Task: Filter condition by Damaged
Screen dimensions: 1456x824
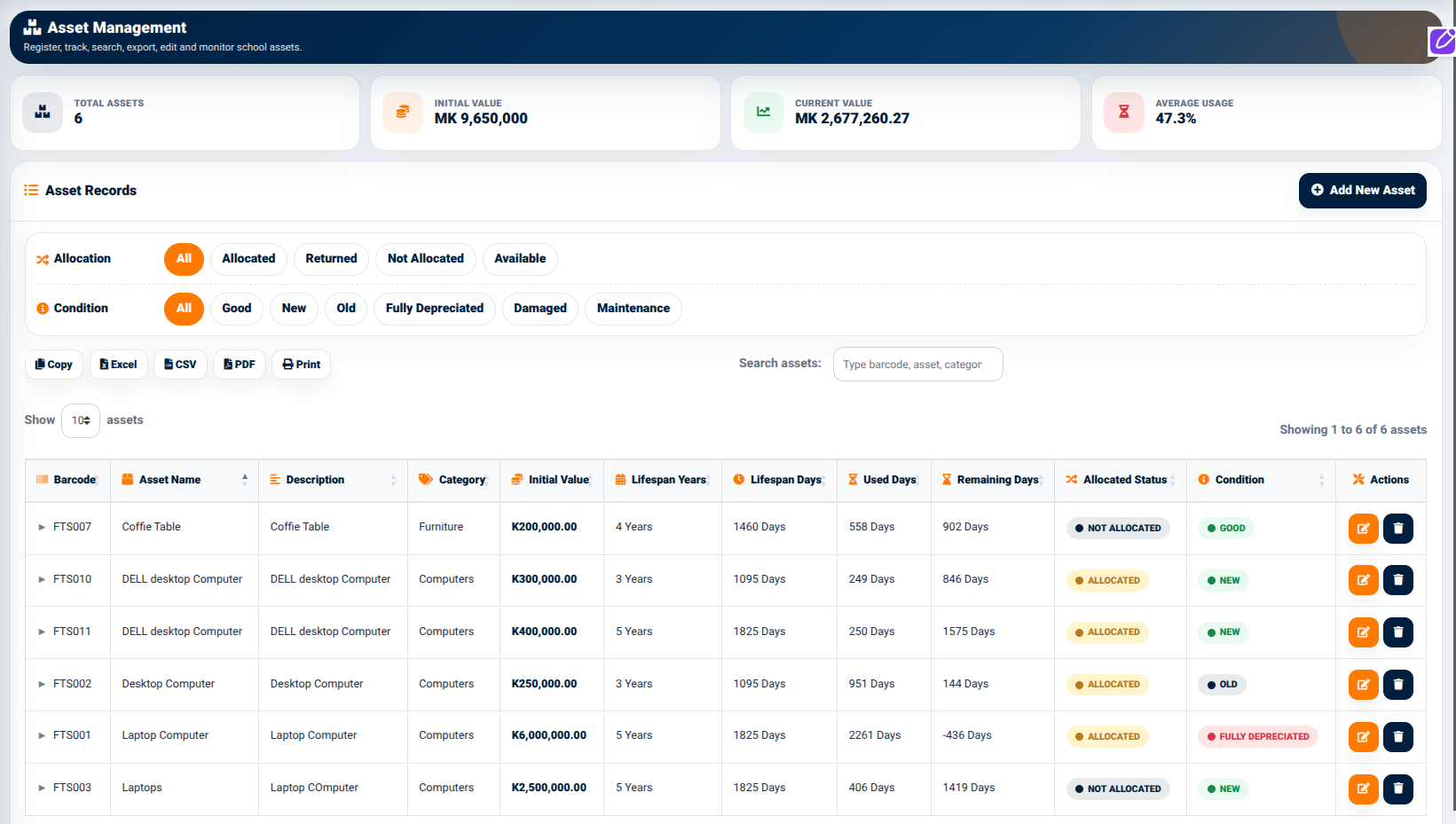Action: [x=540, y=309]
